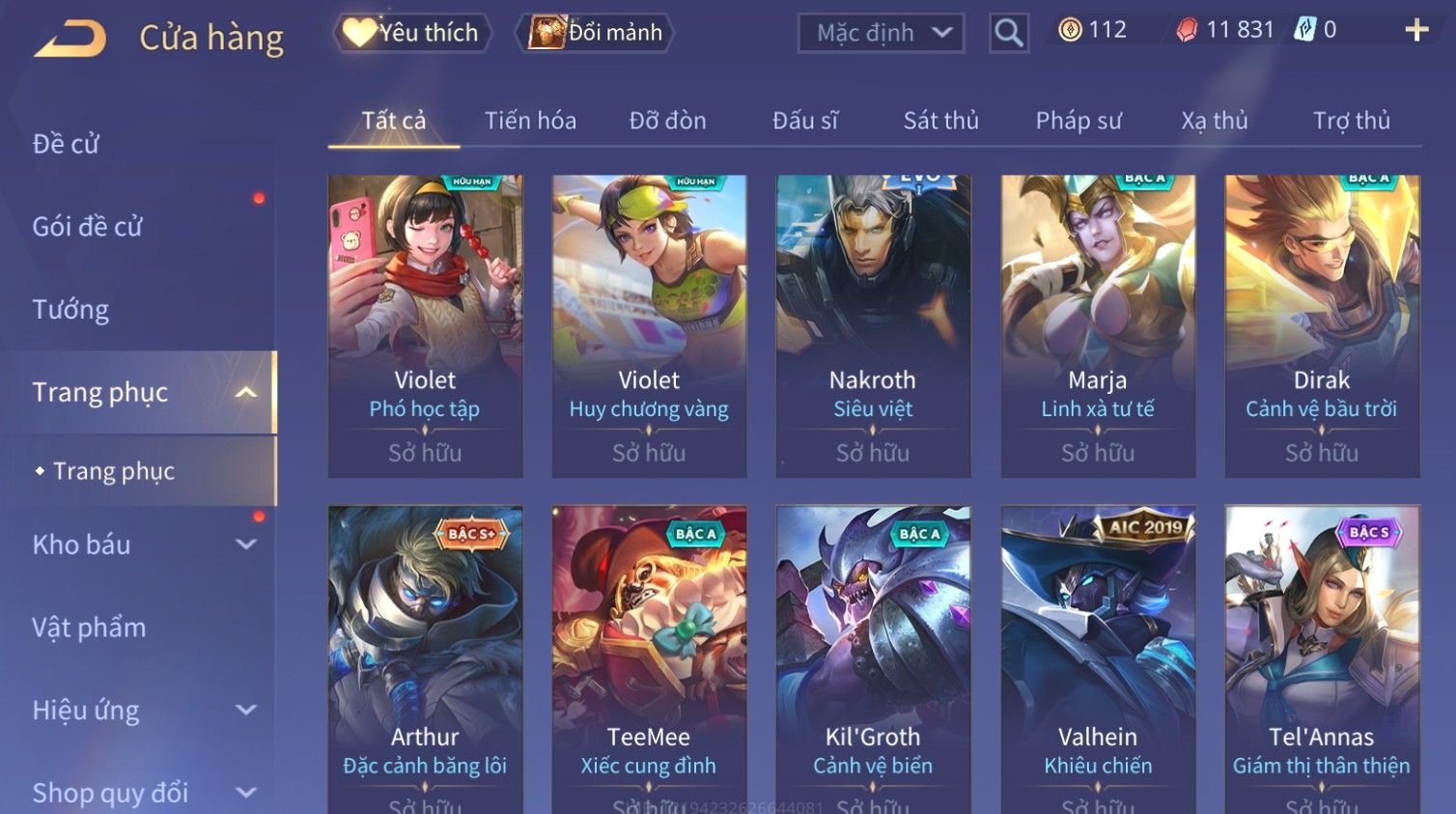
Task: Click the plus icon to add currency
Action: pos(1416,31)
